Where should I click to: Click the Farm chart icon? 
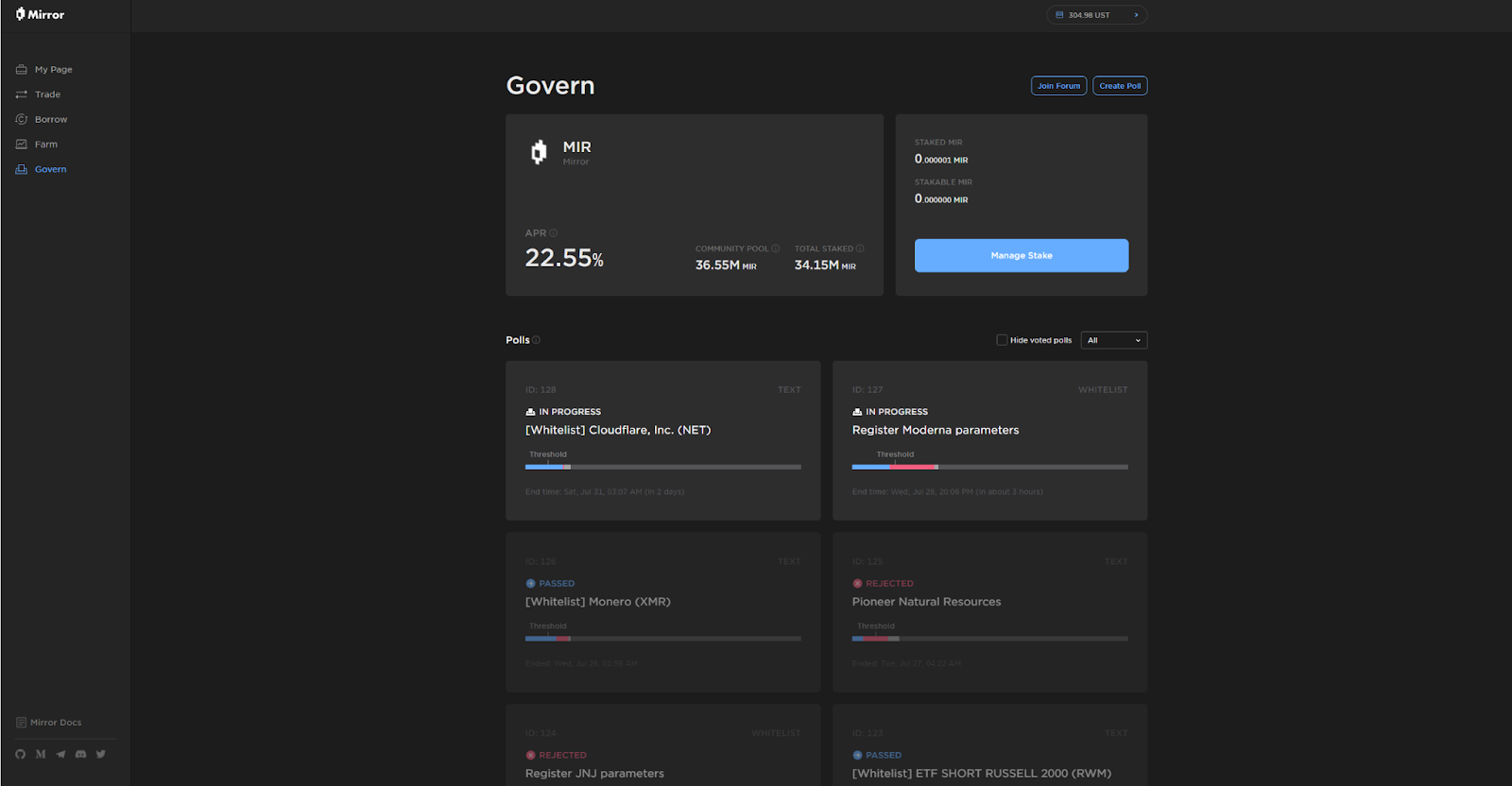click(x=22, y=145)
